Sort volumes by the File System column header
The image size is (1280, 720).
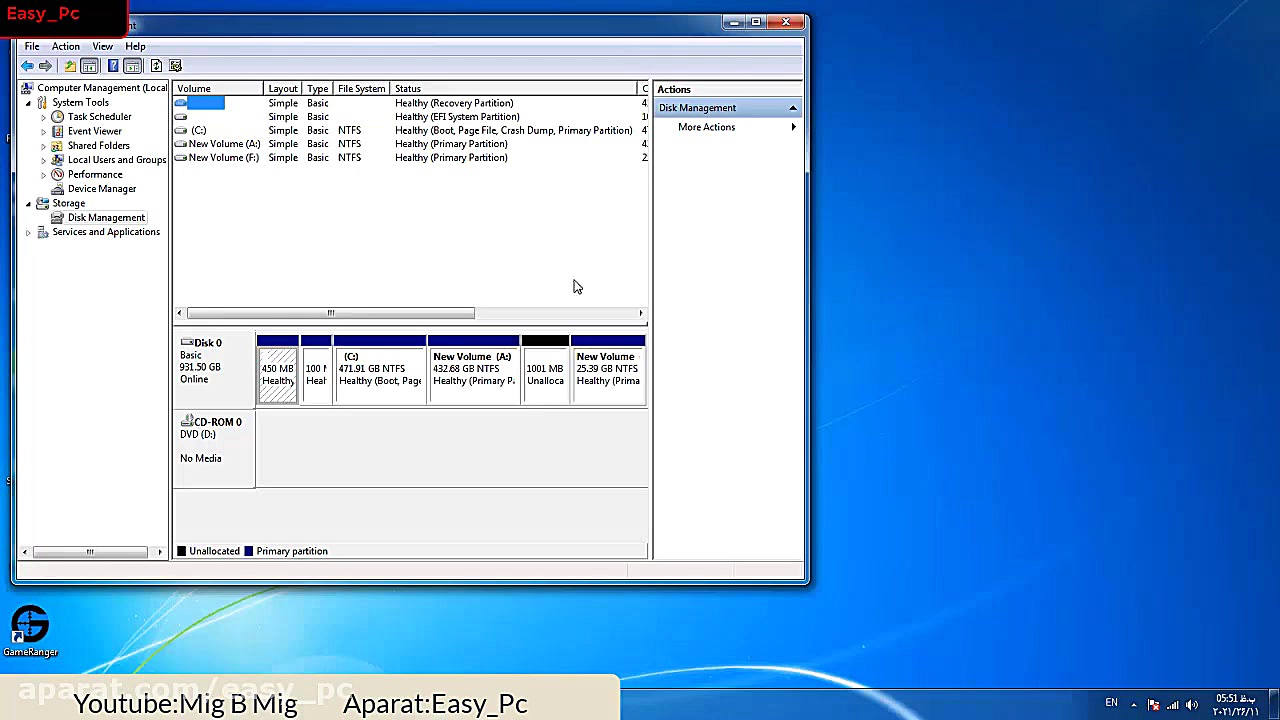361,89
